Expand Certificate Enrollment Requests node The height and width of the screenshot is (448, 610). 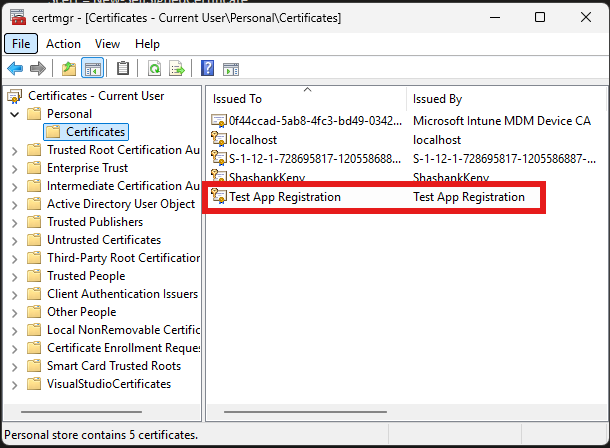(x=15, y=349)
